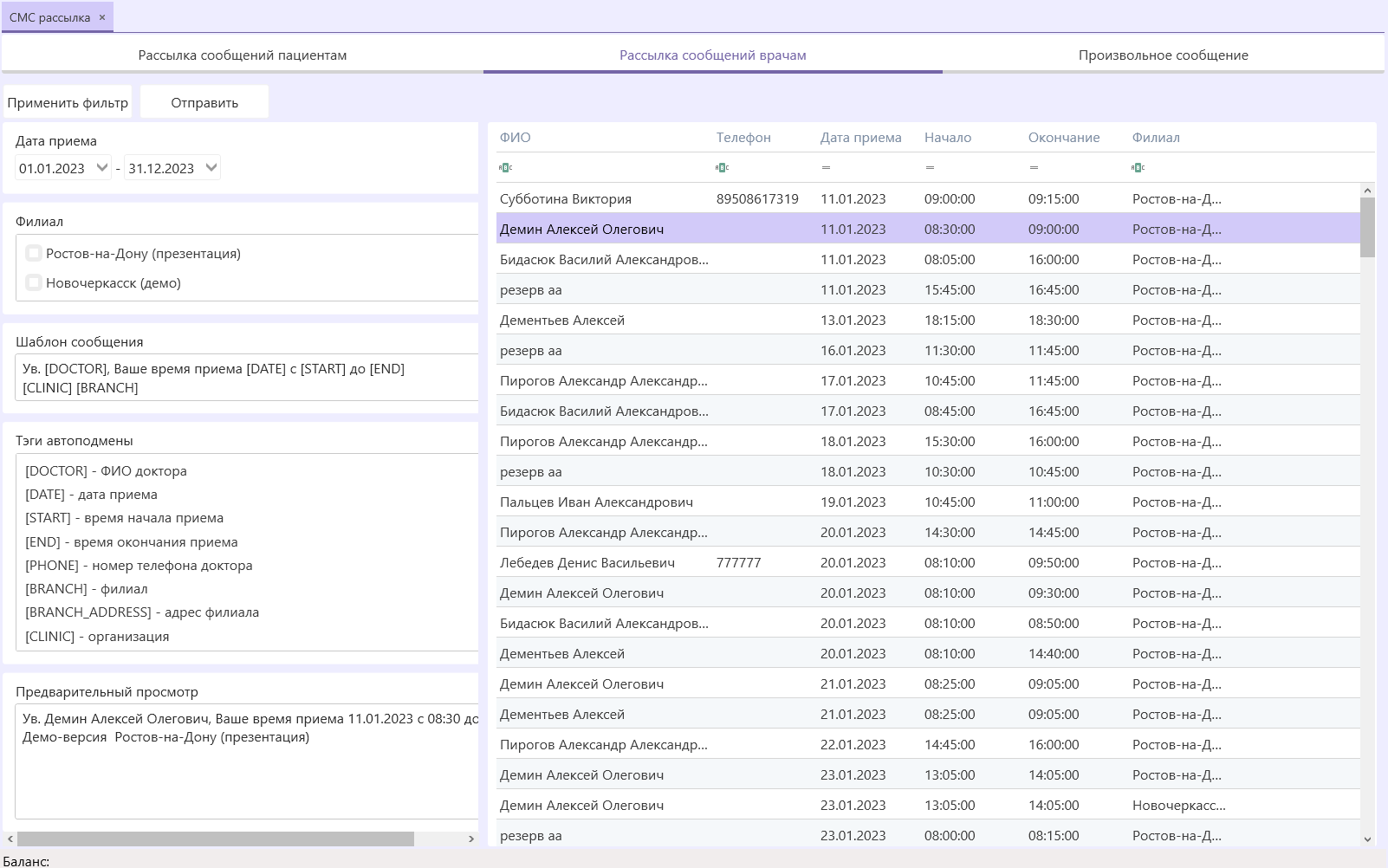Click the [PHONE] - номер телефона доктора tag
Screen dimensions: 1388x868
tap(139, 565)
